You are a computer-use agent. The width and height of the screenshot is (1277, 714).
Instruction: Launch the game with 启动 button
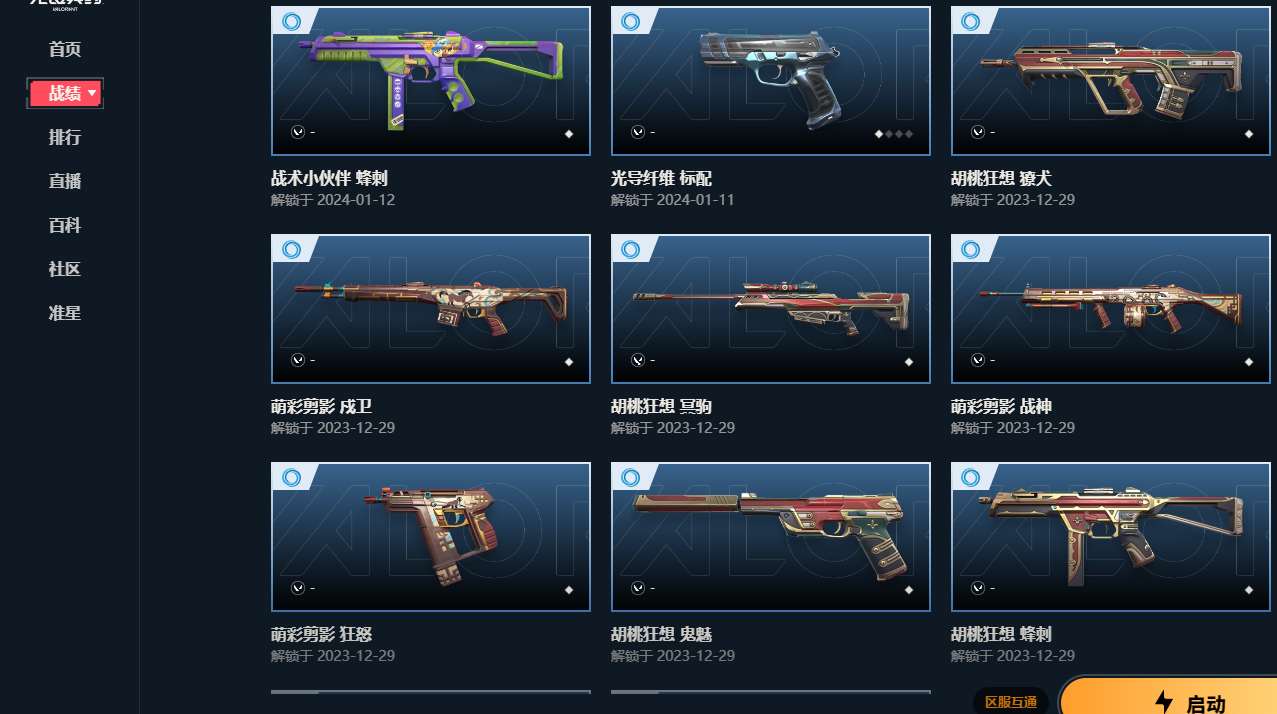point(1170,697)
